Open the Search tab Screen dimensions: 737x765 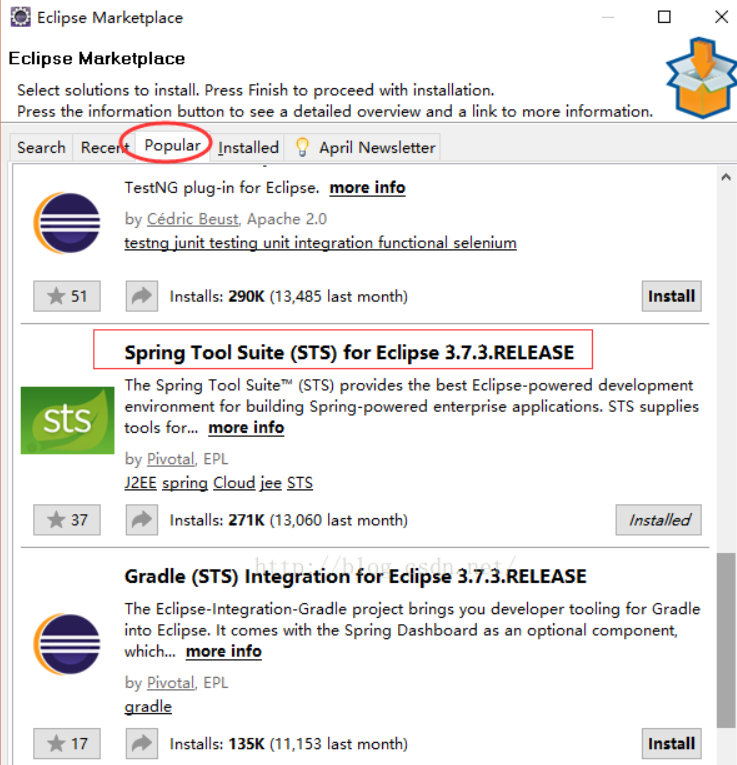coord(41,147)
